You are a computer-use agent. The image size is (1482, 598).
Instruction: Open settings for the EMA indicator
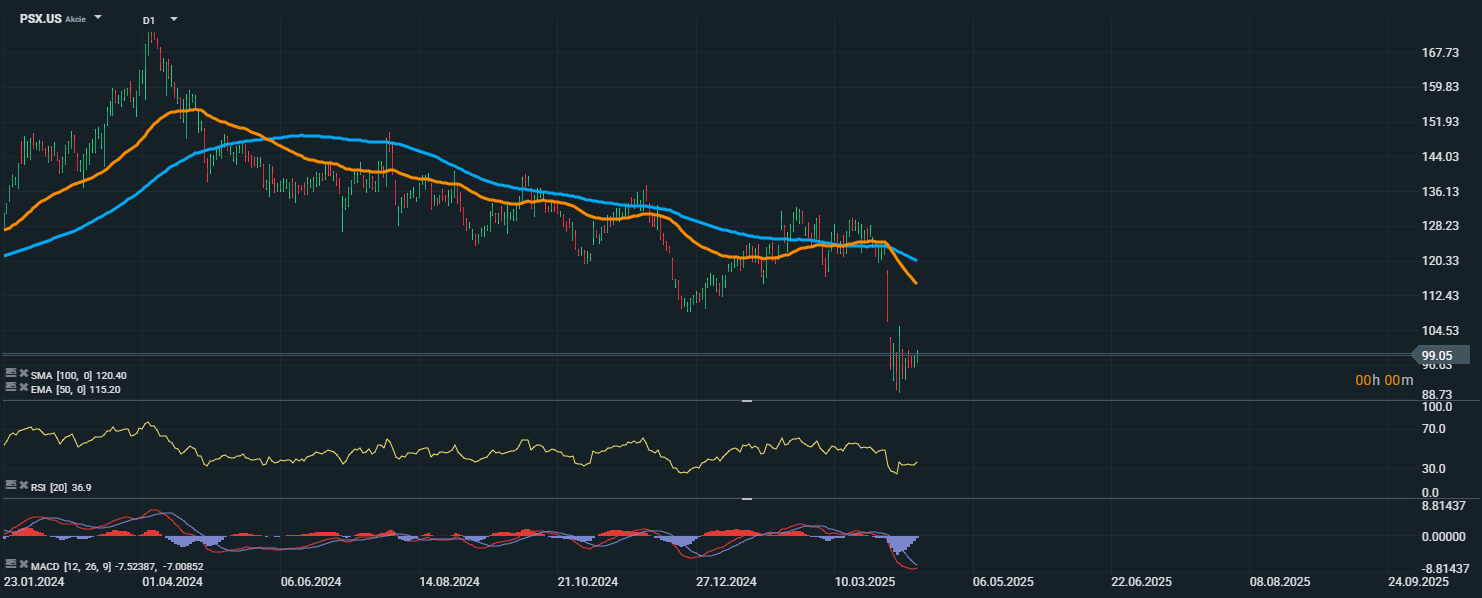pos(10,388)
